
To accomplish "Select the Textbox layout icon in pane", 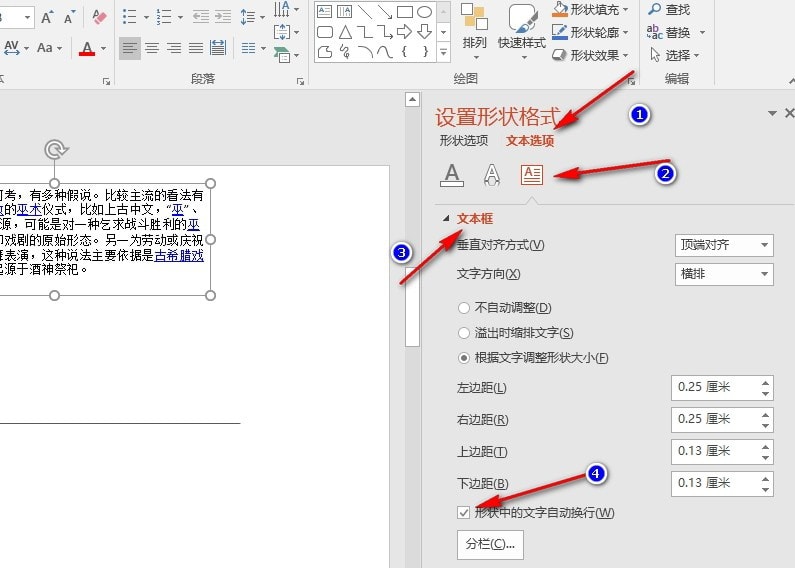I will click(531, 174).
